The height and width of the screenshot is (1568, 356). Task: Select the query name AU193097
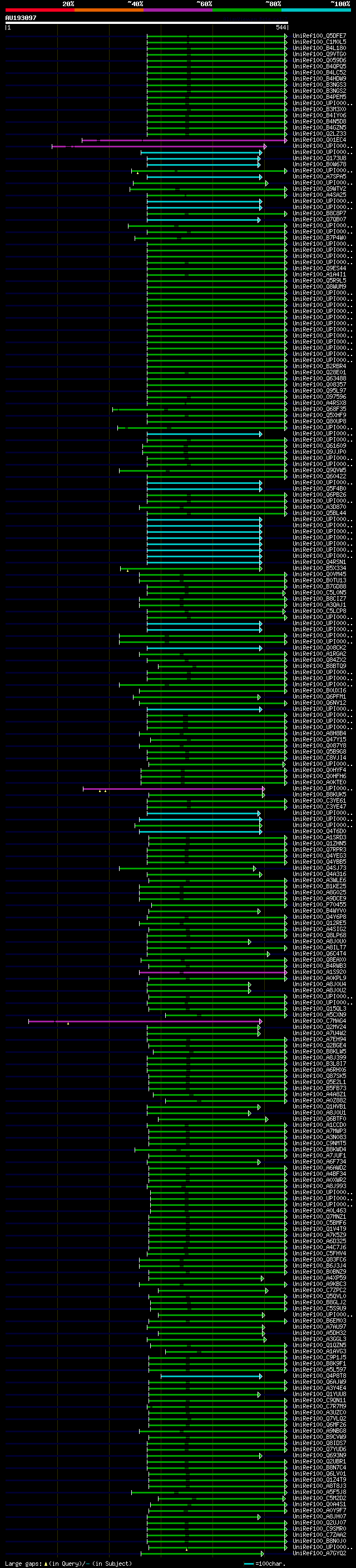[x=21, y=18]
